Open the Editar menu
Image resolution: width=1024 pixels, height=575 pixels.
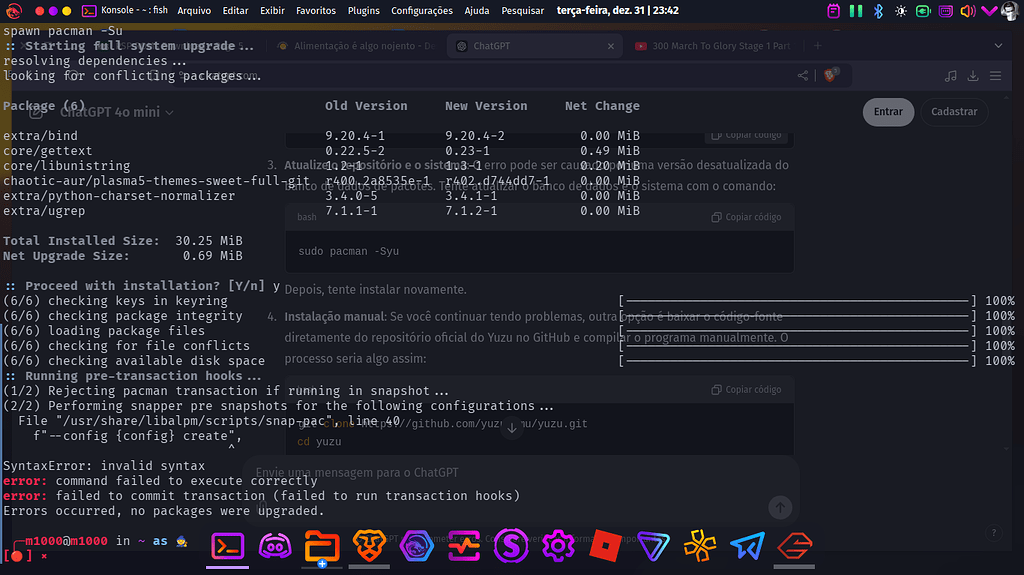pos(235,10)
